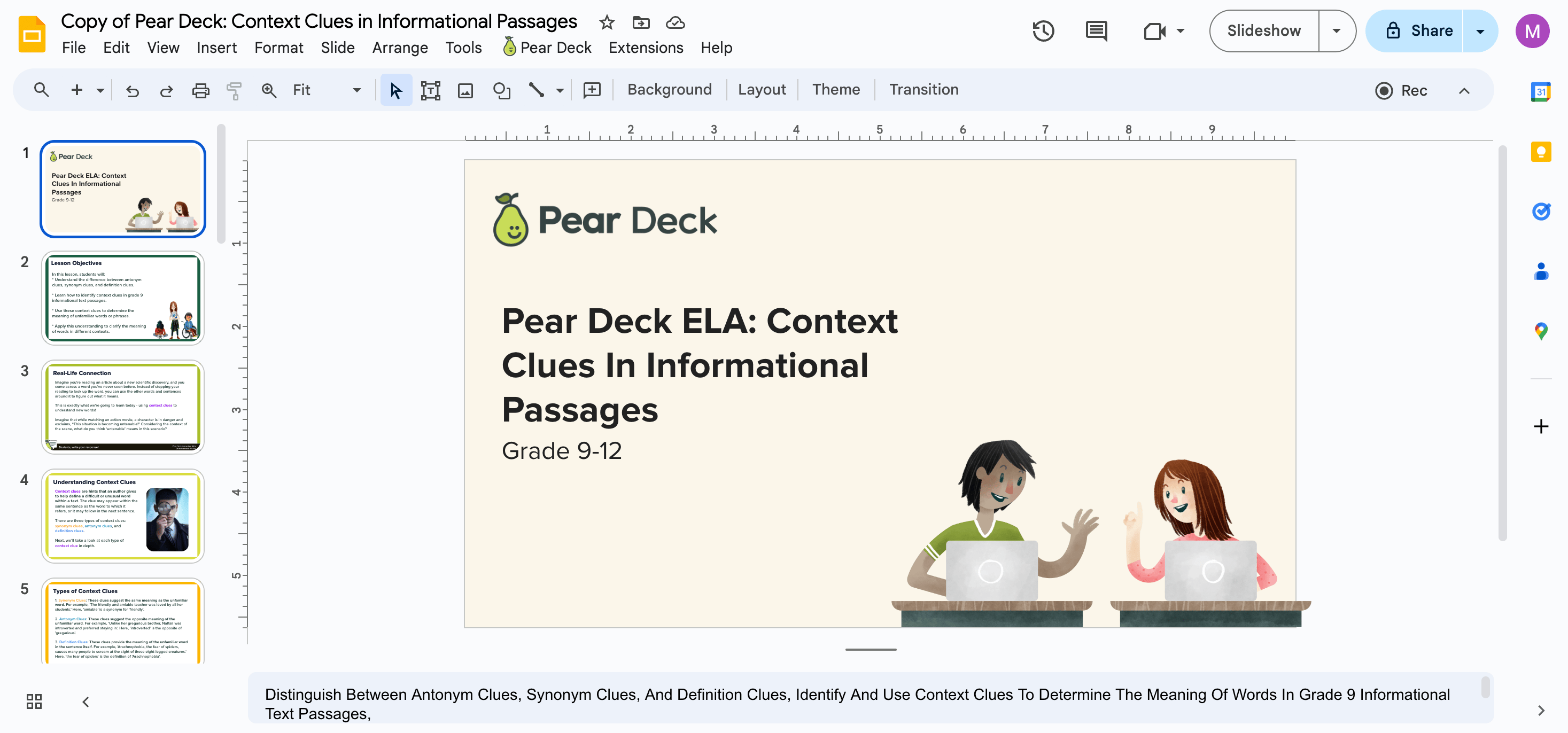Click the Zoom magnifier tool
This screenshot has width=1568, height=733.
(268, 91)
